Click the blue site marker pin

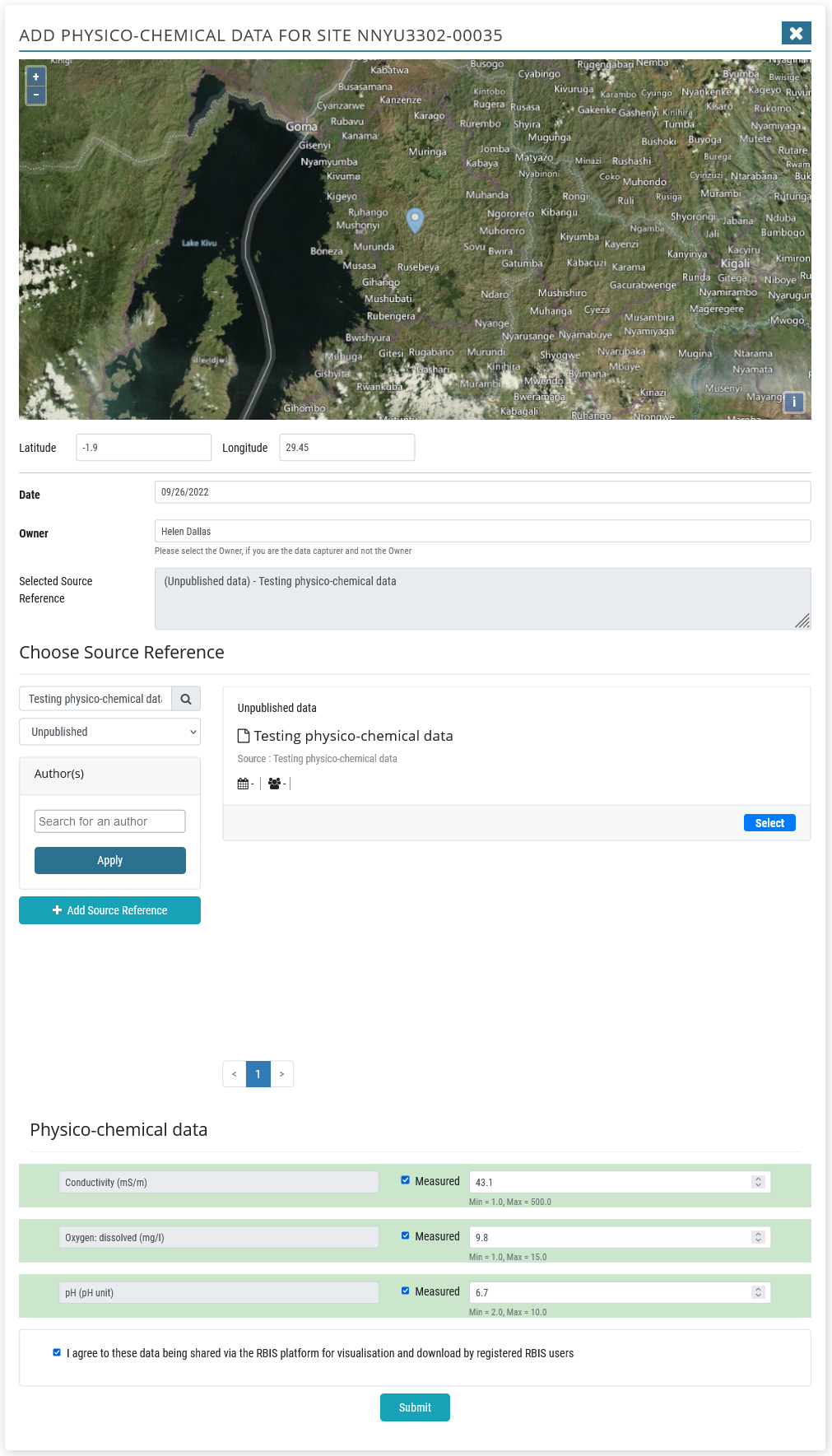(416, 220)
